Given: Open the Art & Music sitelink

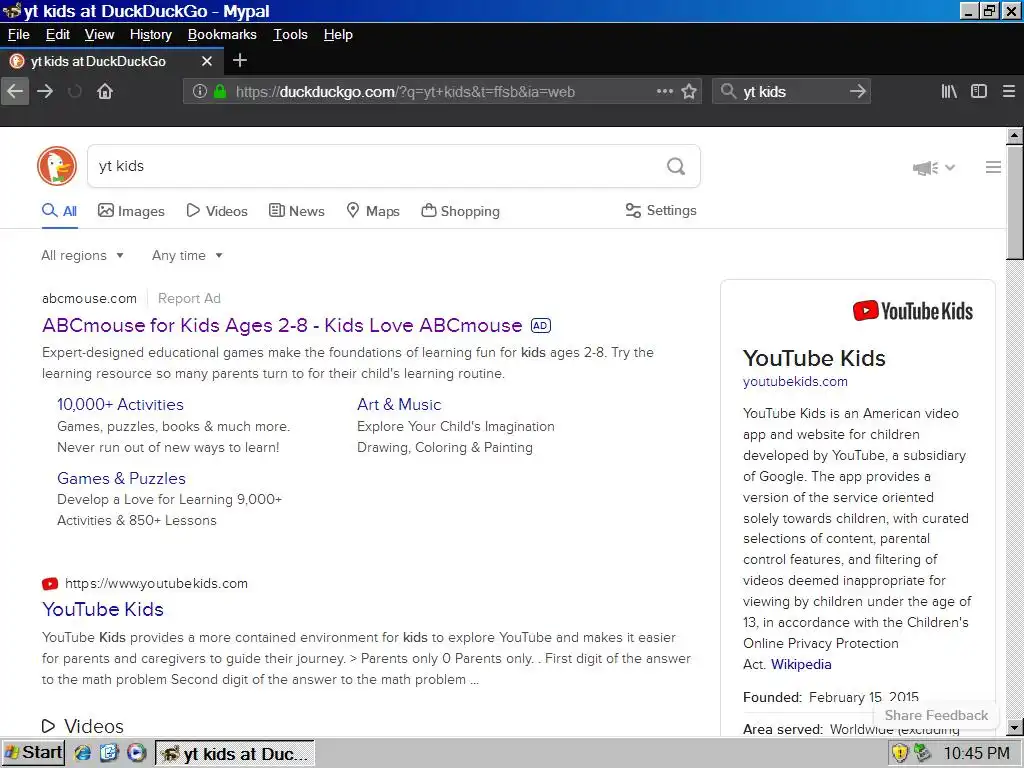Looking at the screenshot, I should [399, 404].
